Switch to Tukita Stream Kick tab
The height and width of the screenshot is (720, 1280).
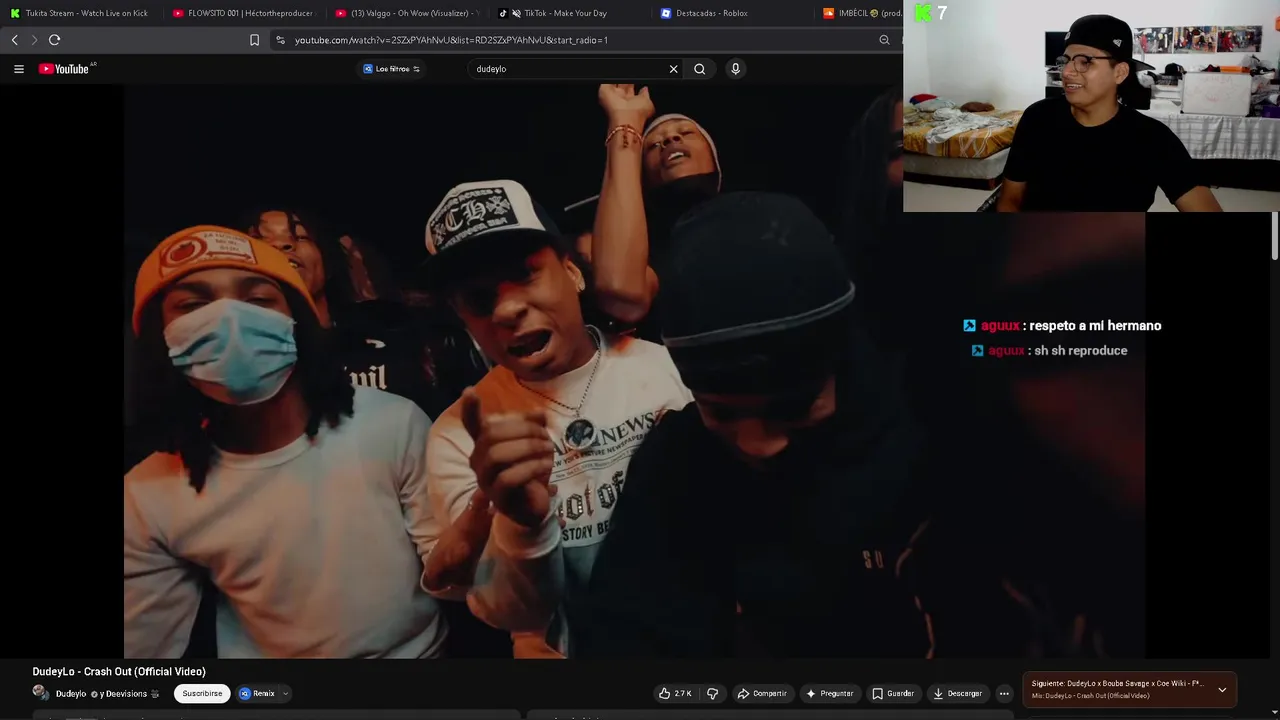pos(80,13)
